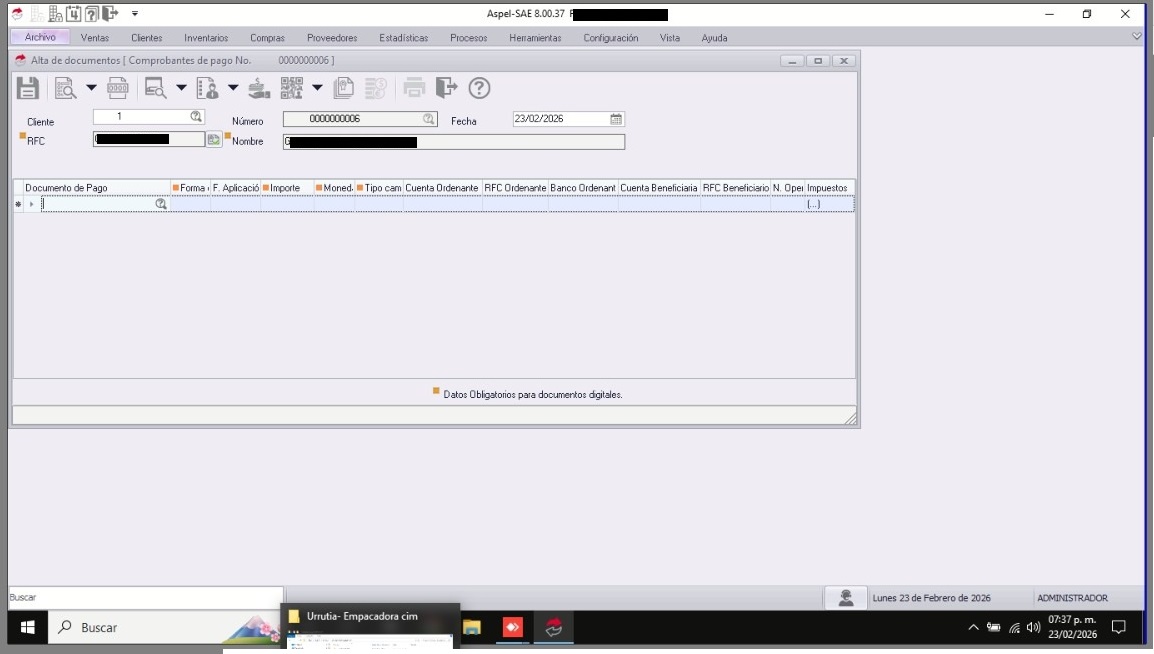Click the Importe column header
The image size is (1154, 654).
[x=287, y=188]
